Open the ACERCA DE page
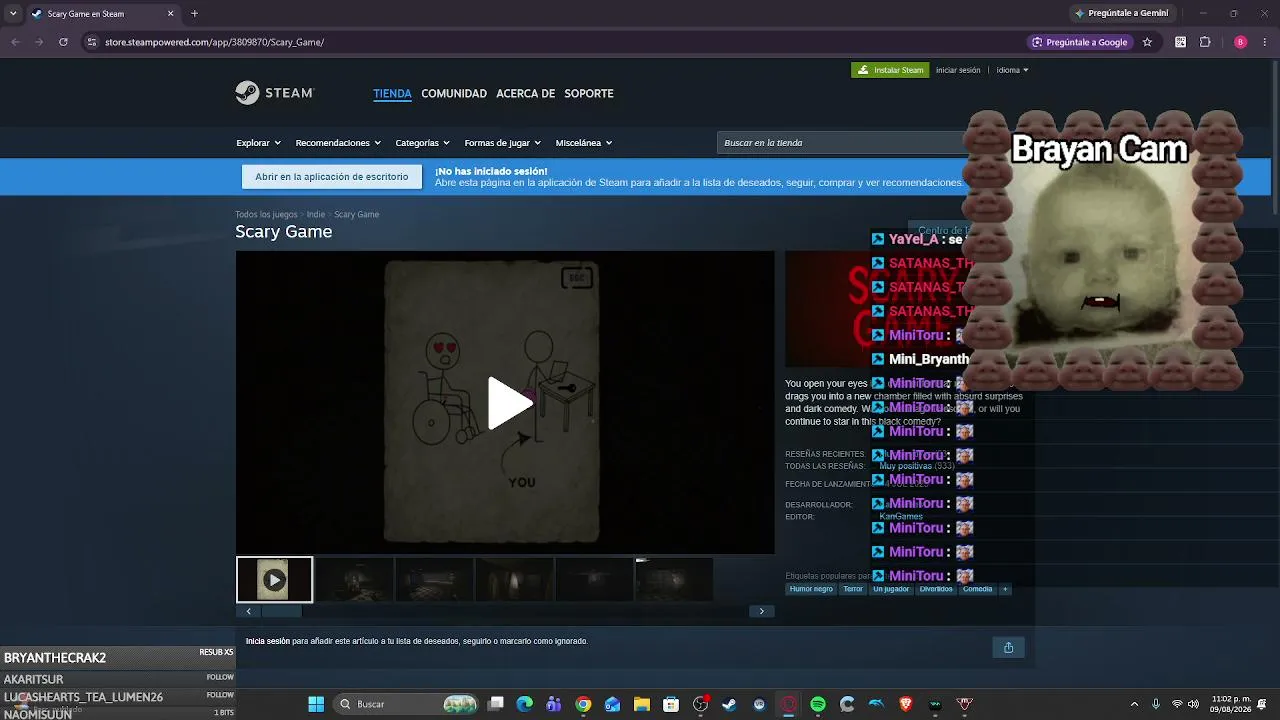This screenshot has width=1280, height=720. (526, 93)
